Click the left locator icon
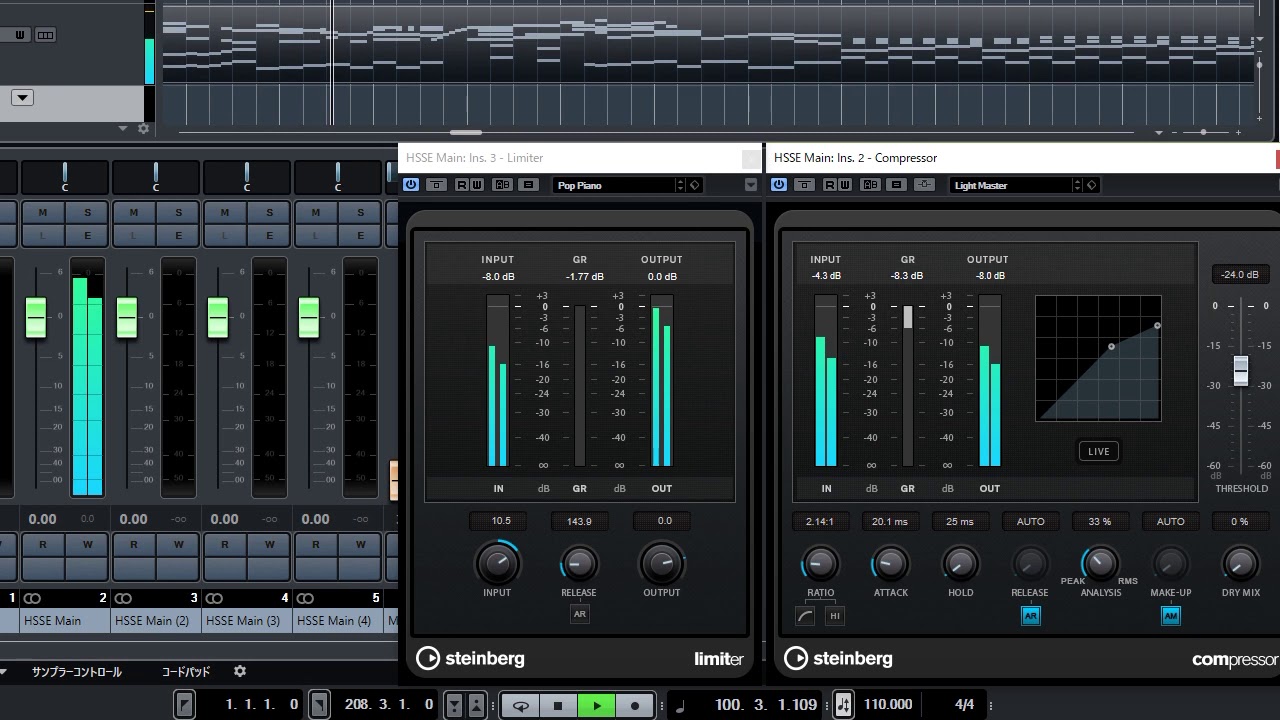 click(185, 704)
